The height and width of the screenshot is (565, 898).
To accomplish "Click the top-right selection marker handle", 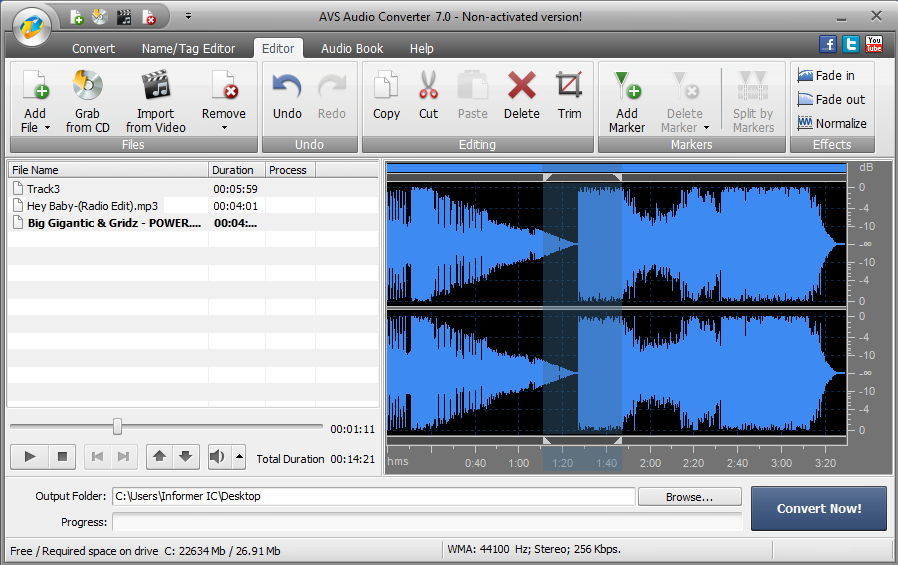I will pos(617,177).
